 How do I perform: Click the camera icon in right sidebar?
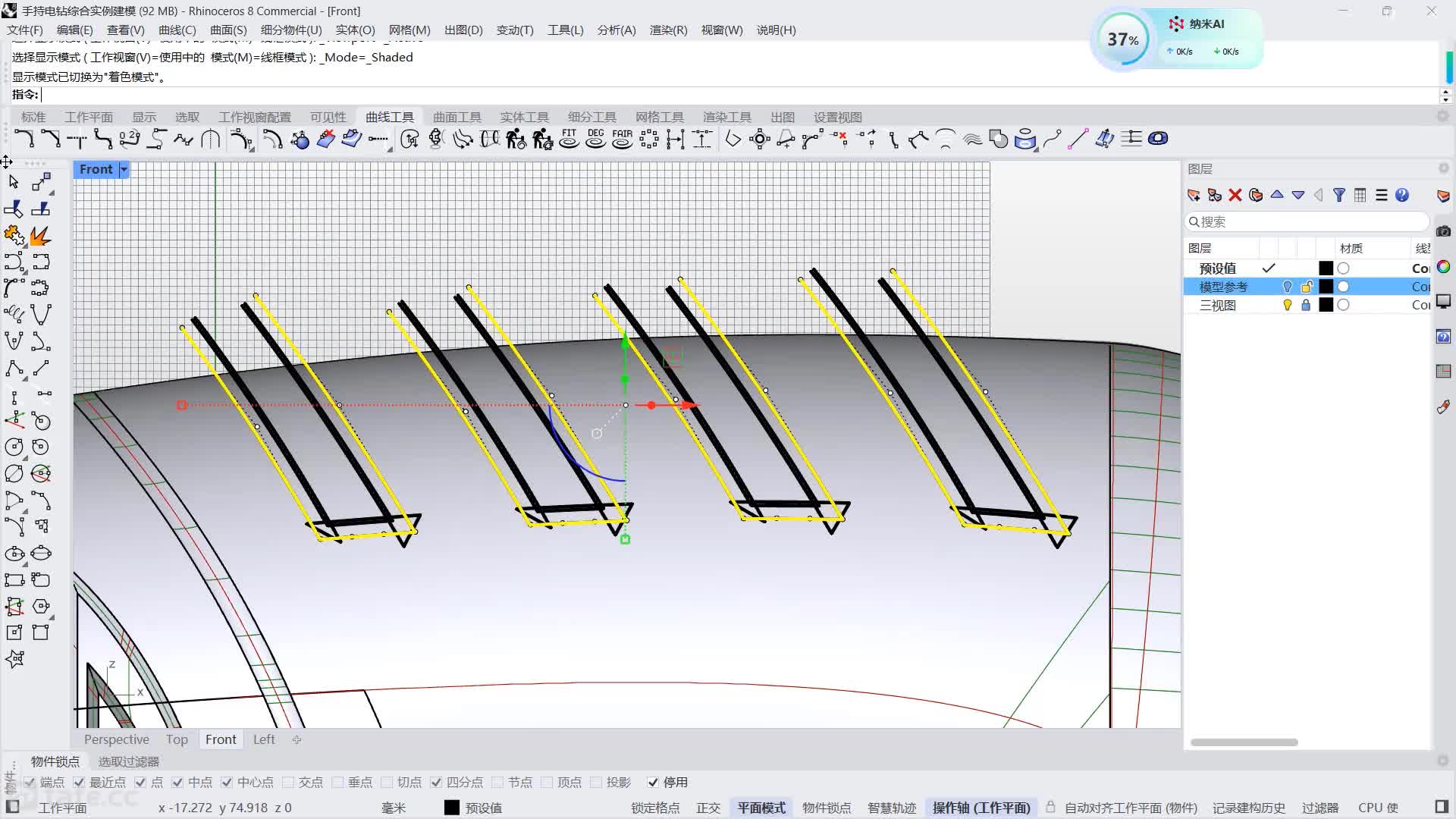click(1443, 231)
